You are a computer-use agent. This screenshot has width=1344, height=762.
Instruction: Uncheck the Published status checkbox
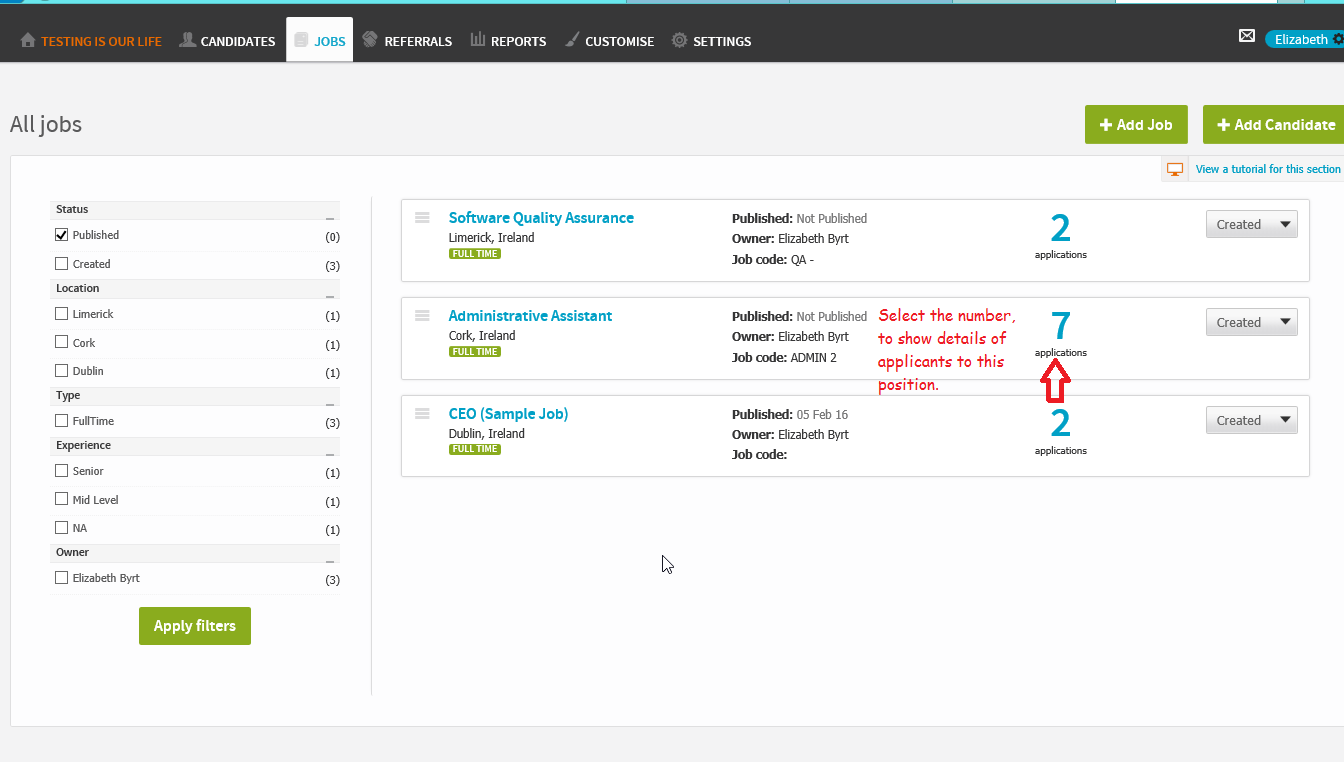[62, 235]
